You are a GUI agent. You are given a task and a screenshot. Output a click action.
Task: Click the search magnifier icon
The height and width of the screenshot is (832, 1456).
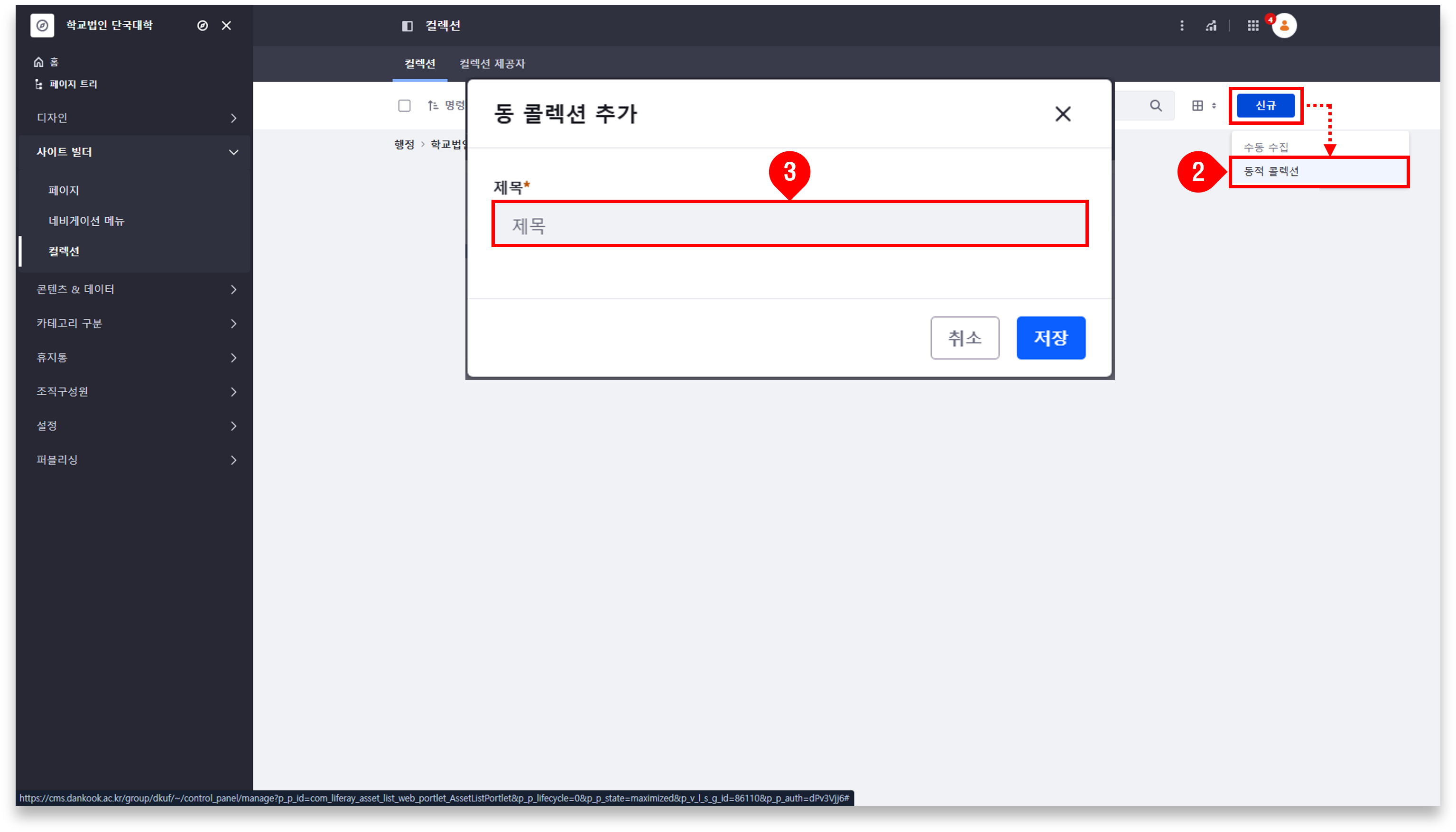(x=1155, y=106)
